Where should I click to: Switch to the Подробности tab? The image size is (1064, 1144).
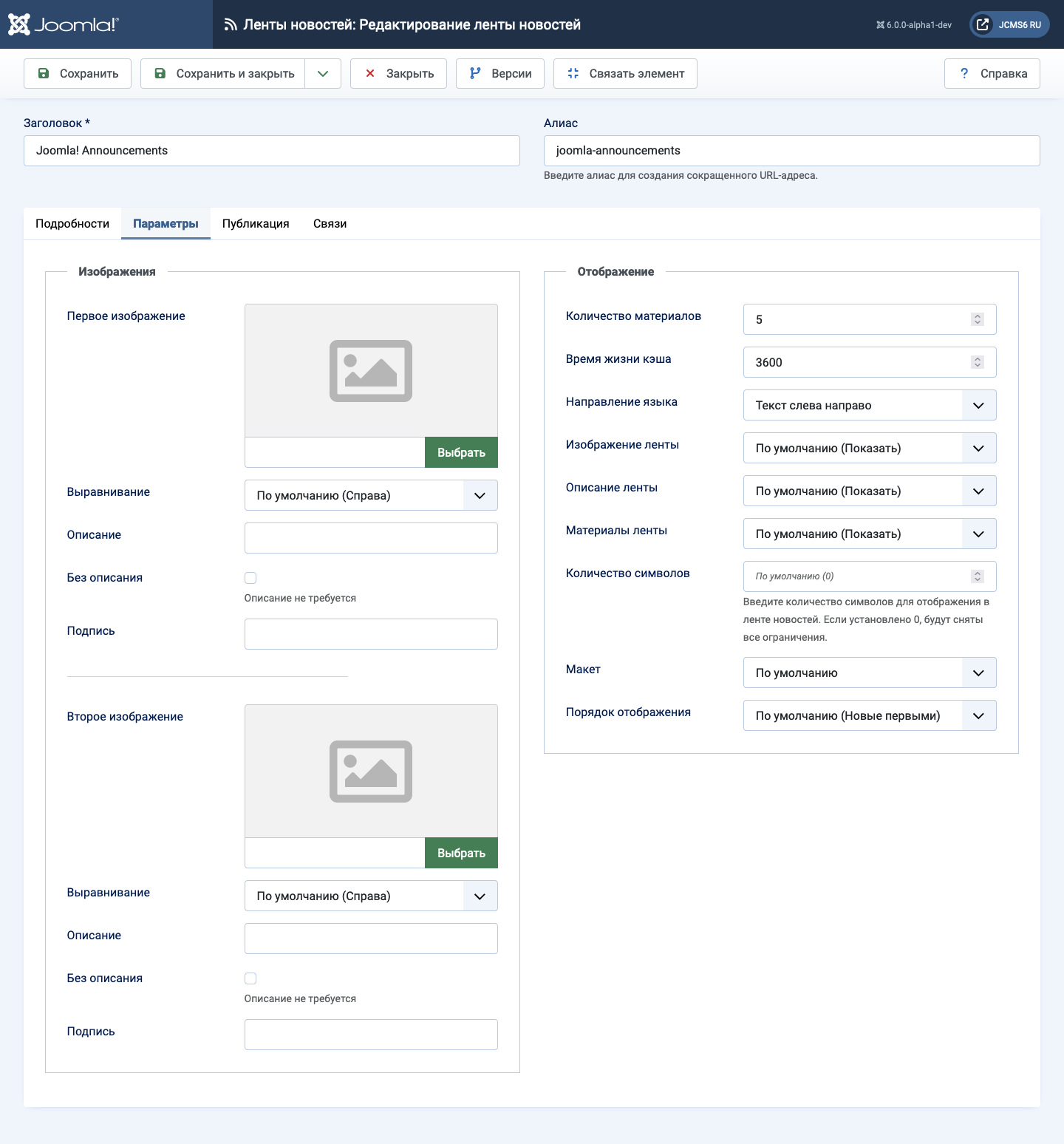point(72,223)
